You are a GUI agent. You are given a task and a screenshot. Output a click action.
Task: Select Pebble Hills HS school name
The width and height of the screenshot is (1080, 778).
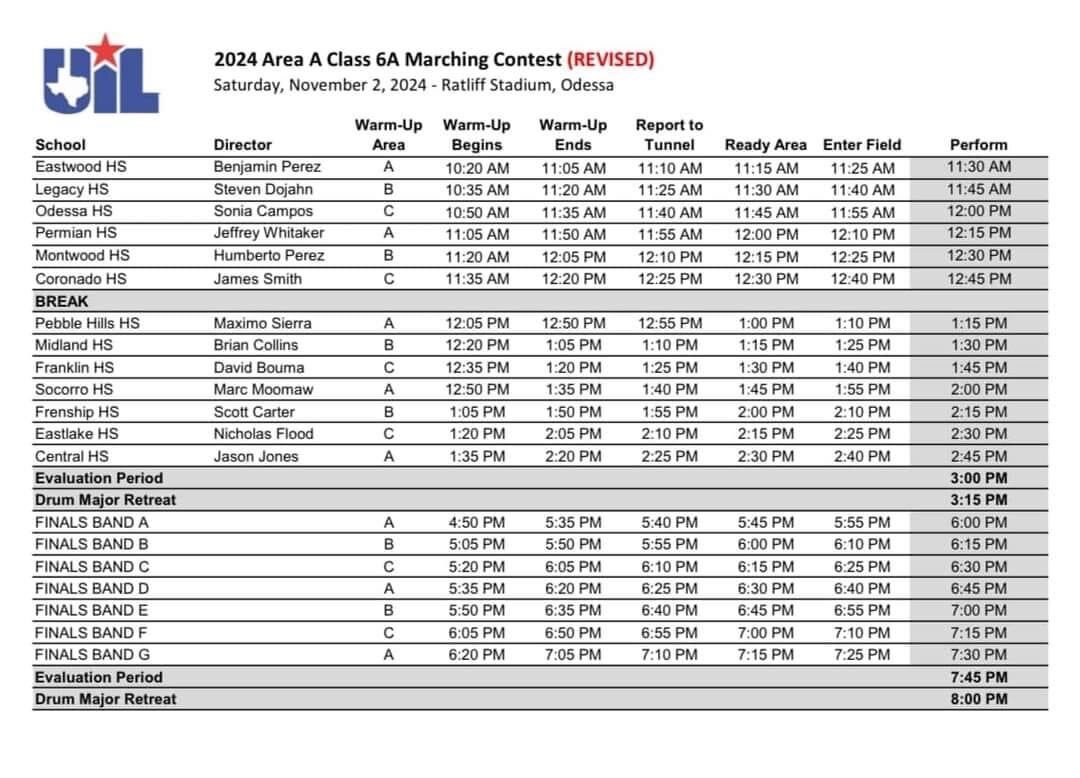87,323
